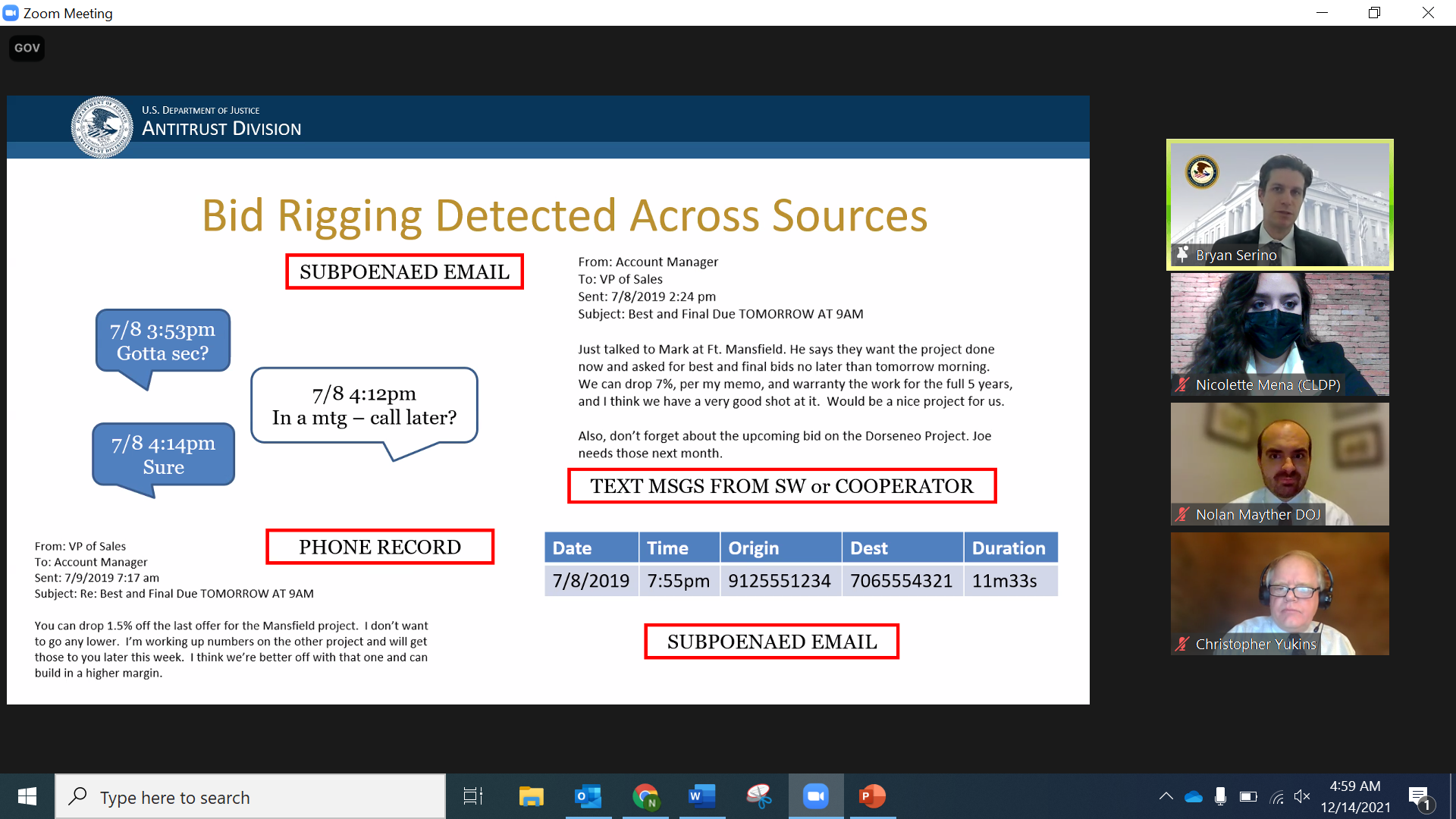Viewport: 1456px width, 819px height.
Task: Click the taskbar search box
Action: click(250, 797)
